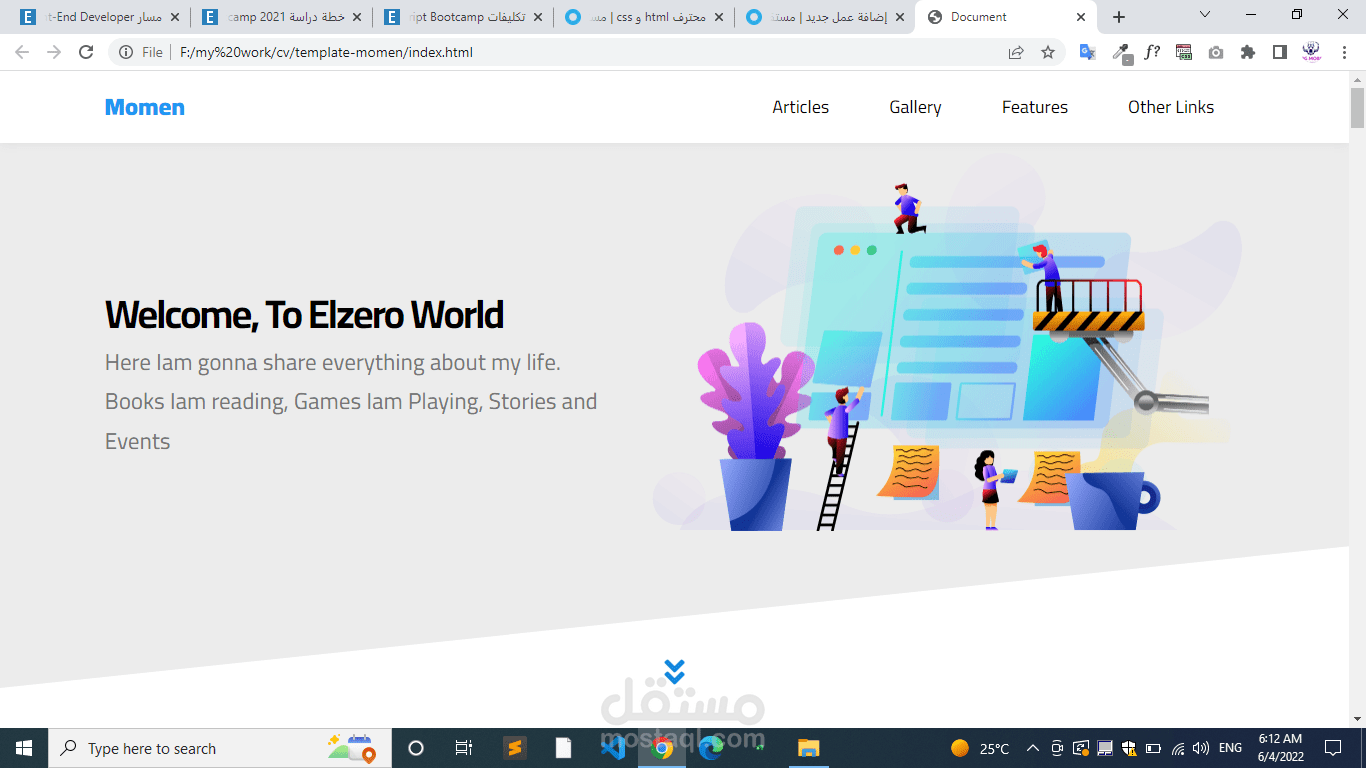
Task: Open the font finder f? extension
Action: [x=1152, y=52]
